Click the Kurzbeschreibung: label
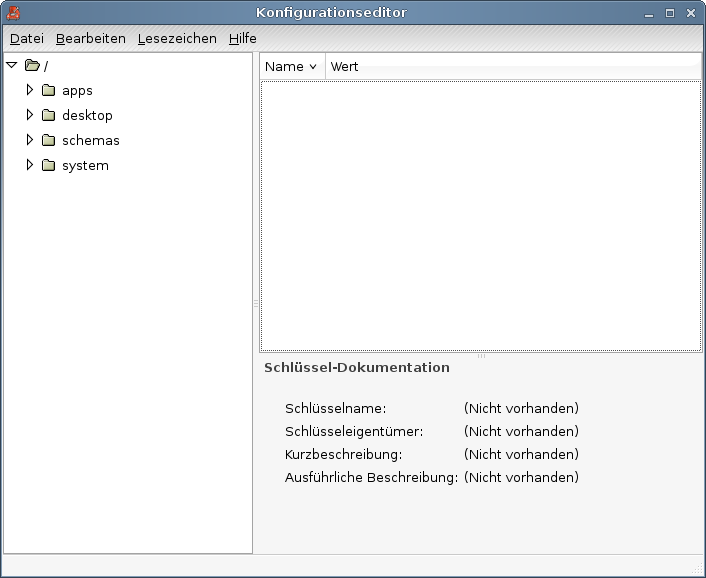706x578 pixels. tap(344, 455)
